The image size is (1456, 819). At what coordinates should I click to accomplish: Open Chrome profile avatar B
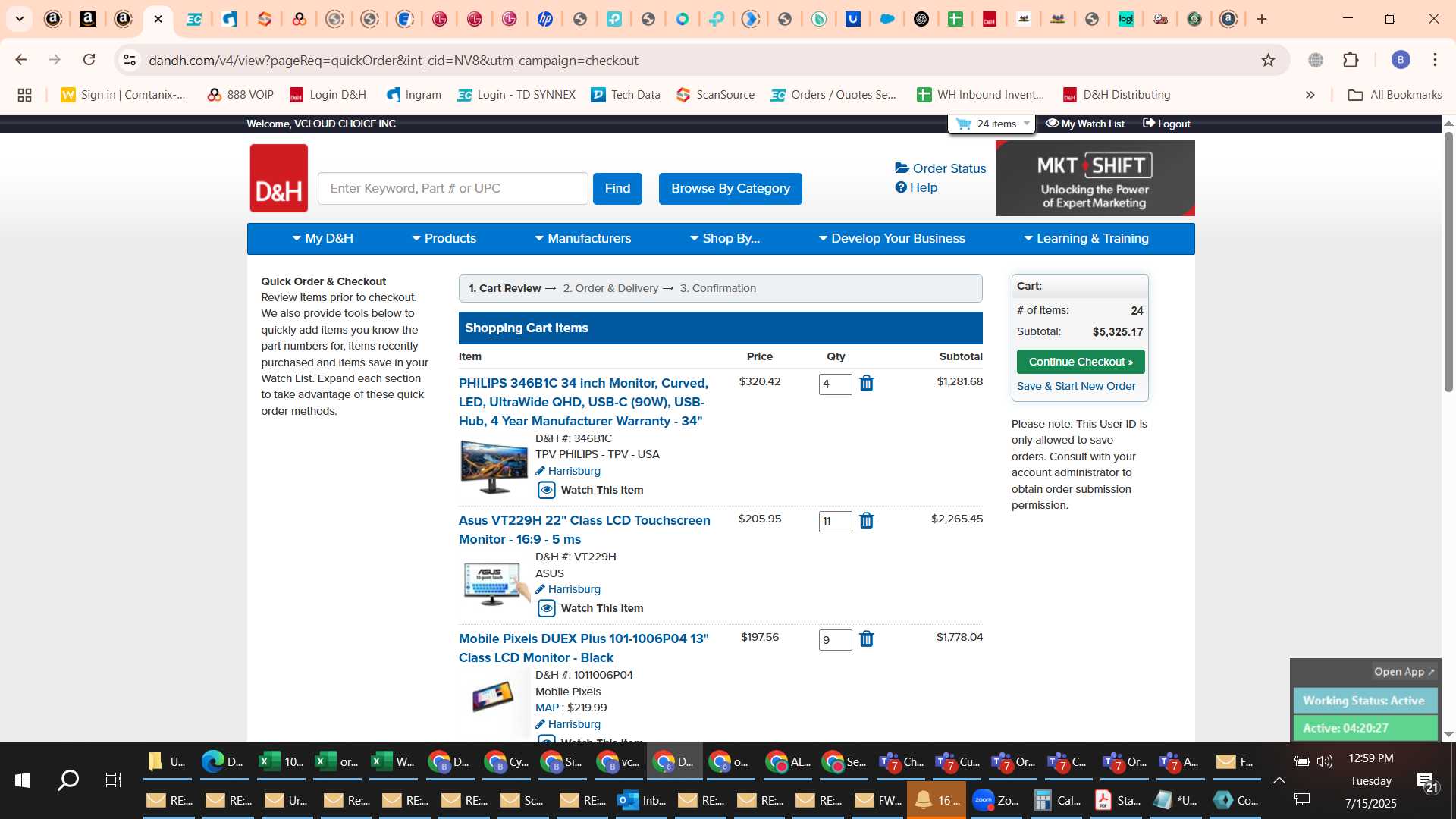point(1401,60)
